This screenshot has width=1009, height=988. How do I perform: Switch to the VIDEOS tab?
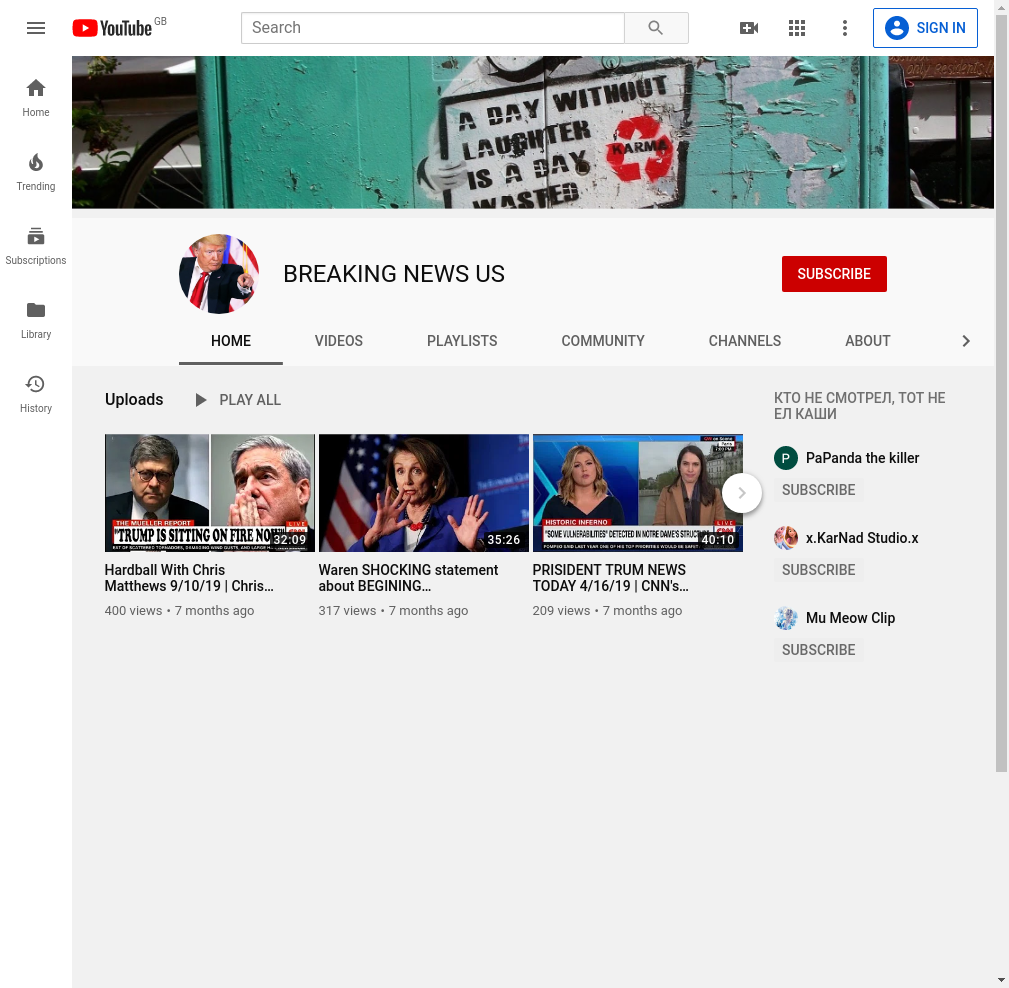[338, 341]
